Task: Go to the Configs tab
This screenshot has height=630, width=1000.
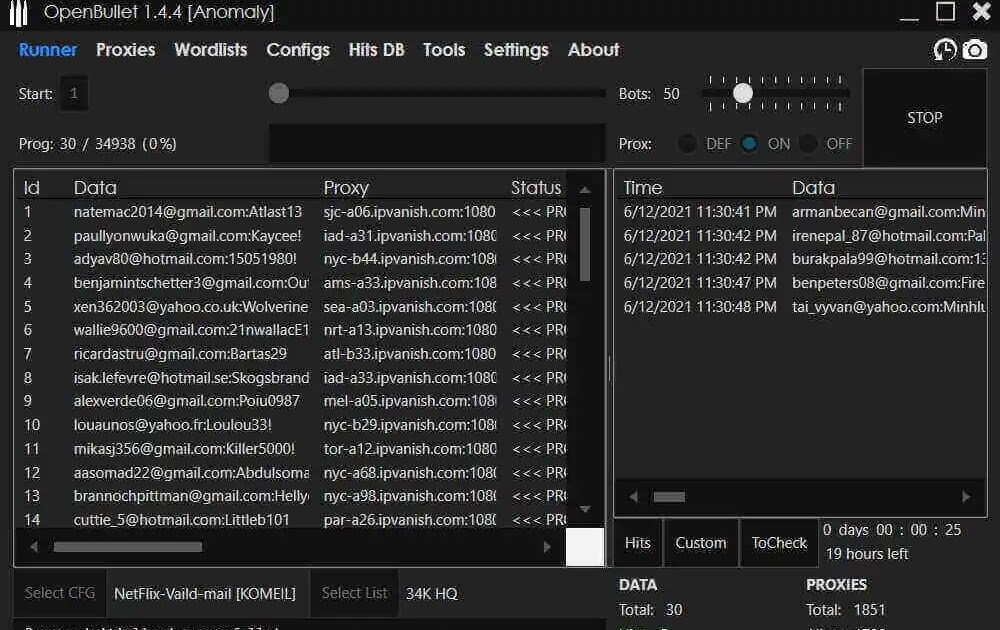Action: pyautogui.click(x=298, y=50)
